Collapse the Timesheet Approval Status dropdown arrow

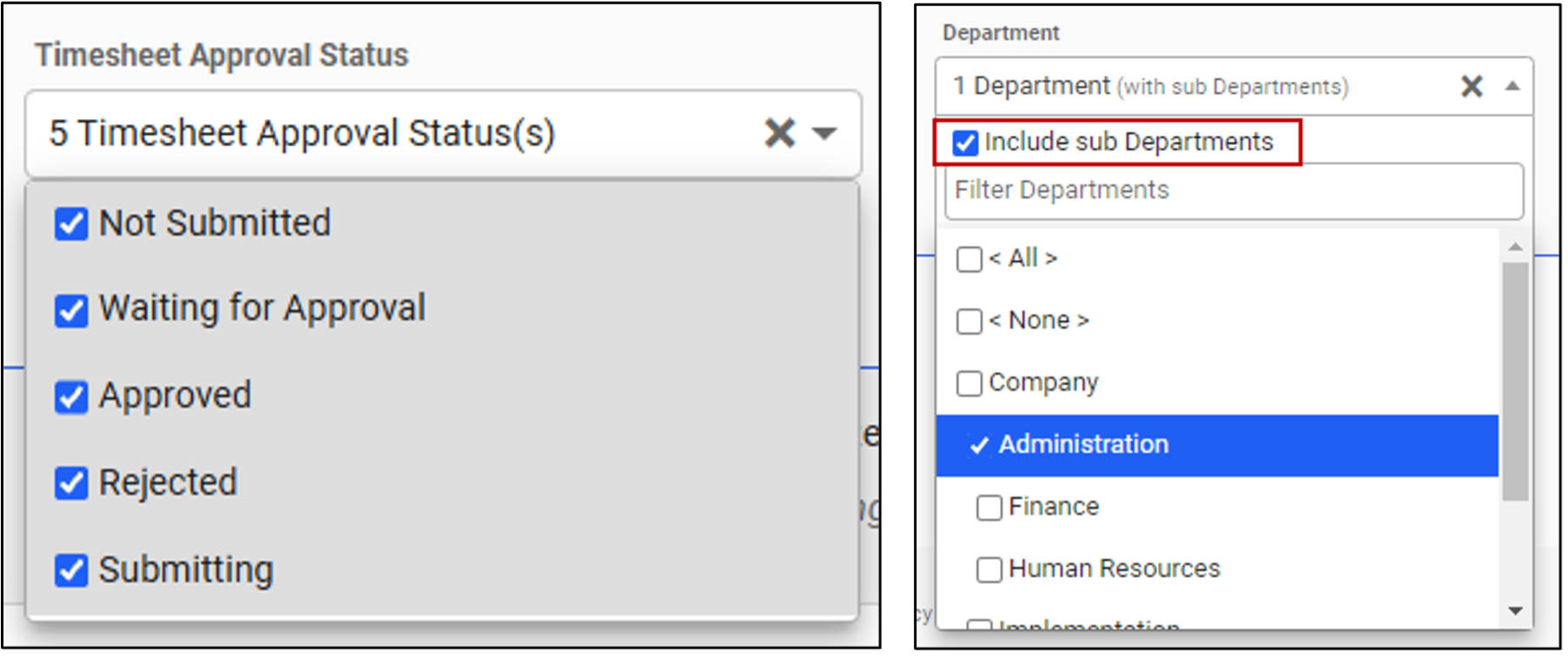click(x=824, y=134)
